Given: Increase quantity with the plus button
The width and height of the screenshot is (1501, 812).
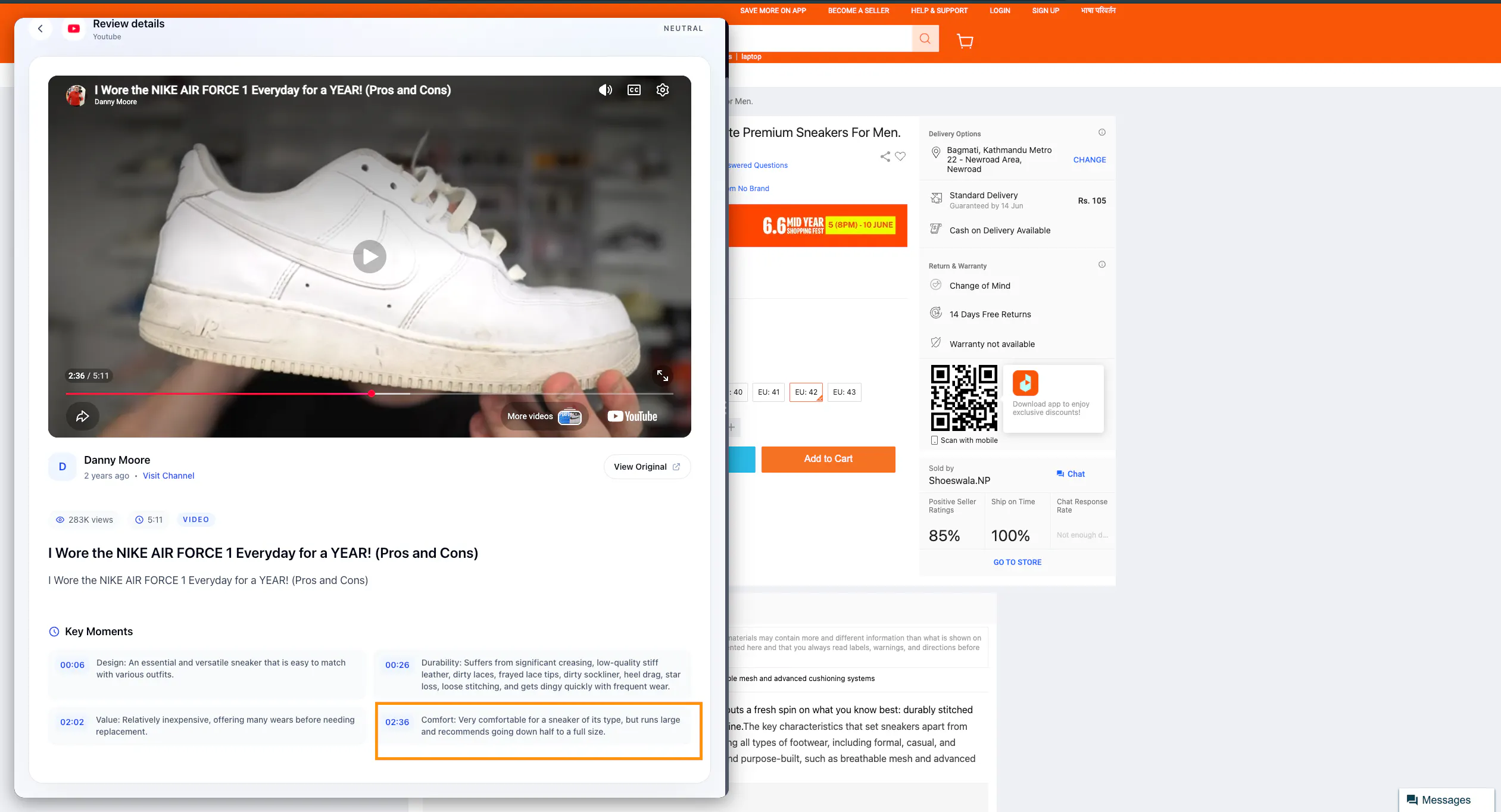Looking at the screenshot, I should coord(732,427).
